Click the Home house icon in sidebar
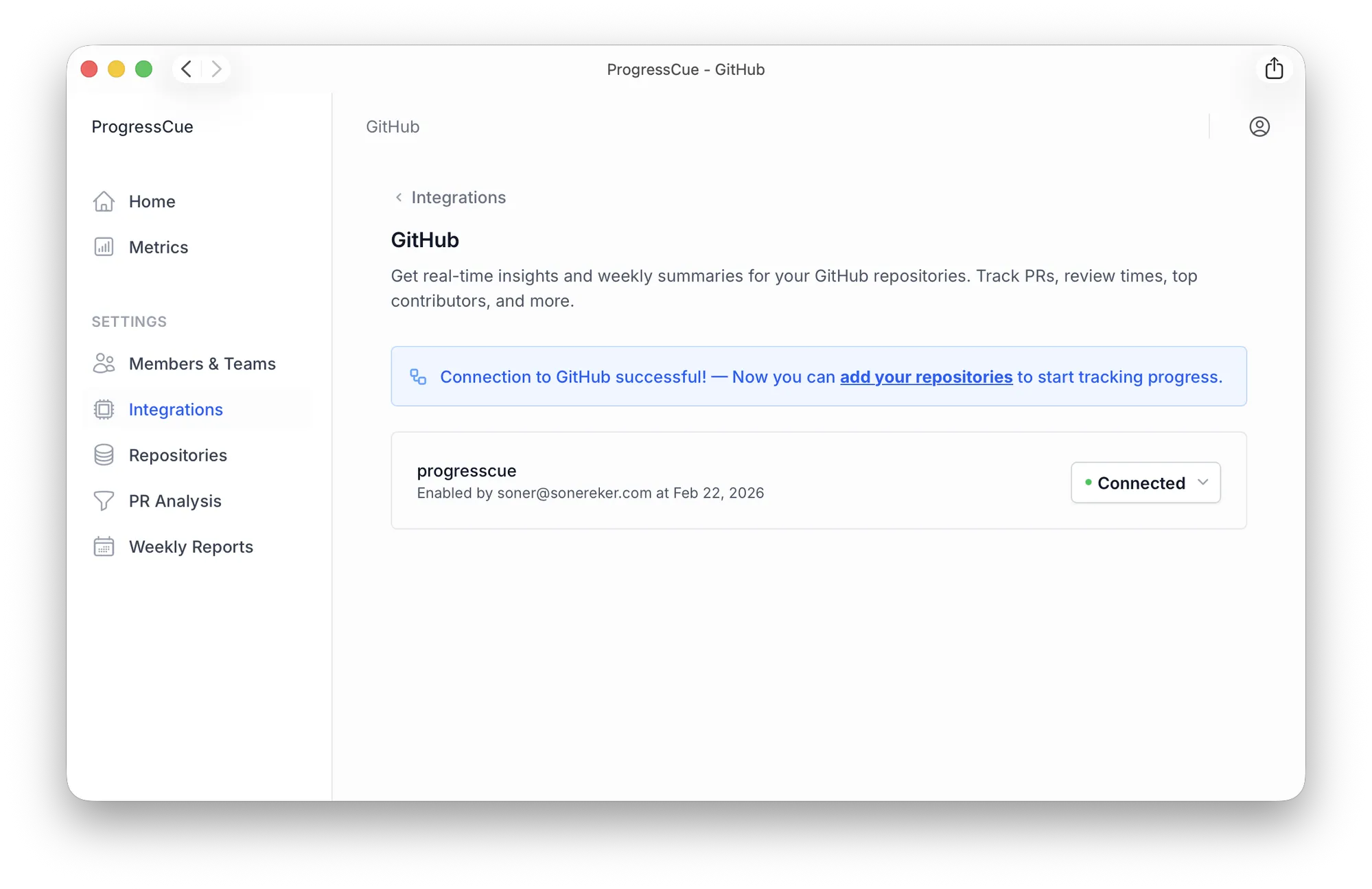Viewport: 1372px width, 889px height. [x=104, y=201]
